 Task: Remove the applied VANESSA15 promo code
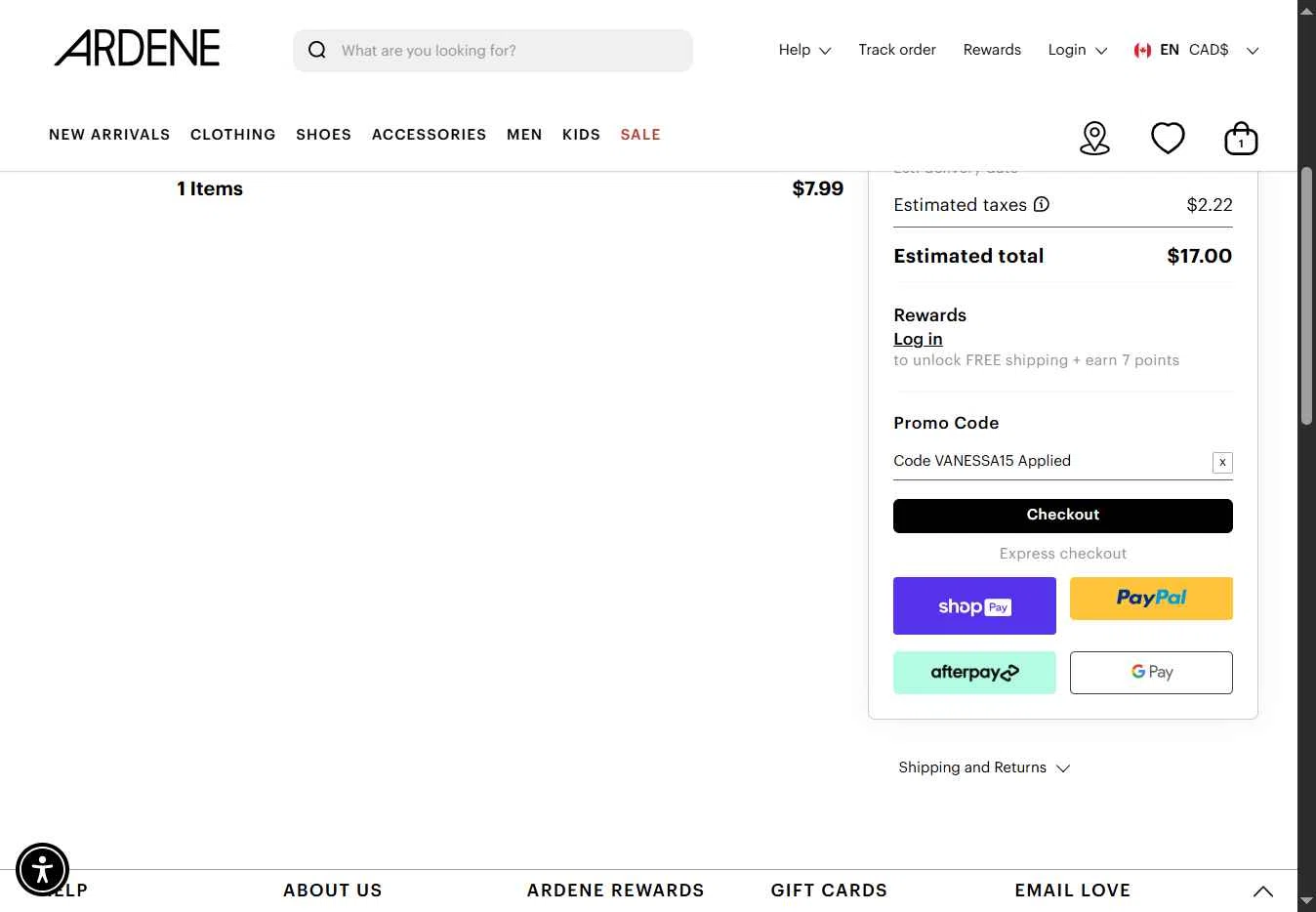pyautogui.click(x=1222, y=463)
